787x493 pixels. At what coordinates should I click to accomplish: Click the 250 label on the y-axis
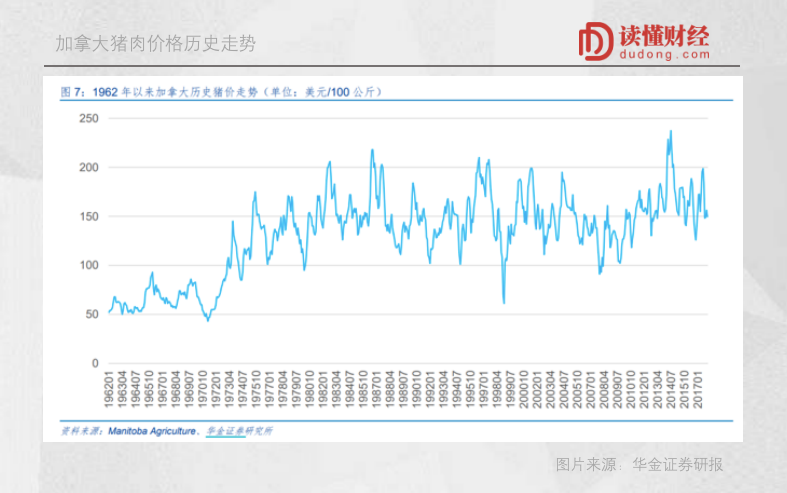[89, 118]
